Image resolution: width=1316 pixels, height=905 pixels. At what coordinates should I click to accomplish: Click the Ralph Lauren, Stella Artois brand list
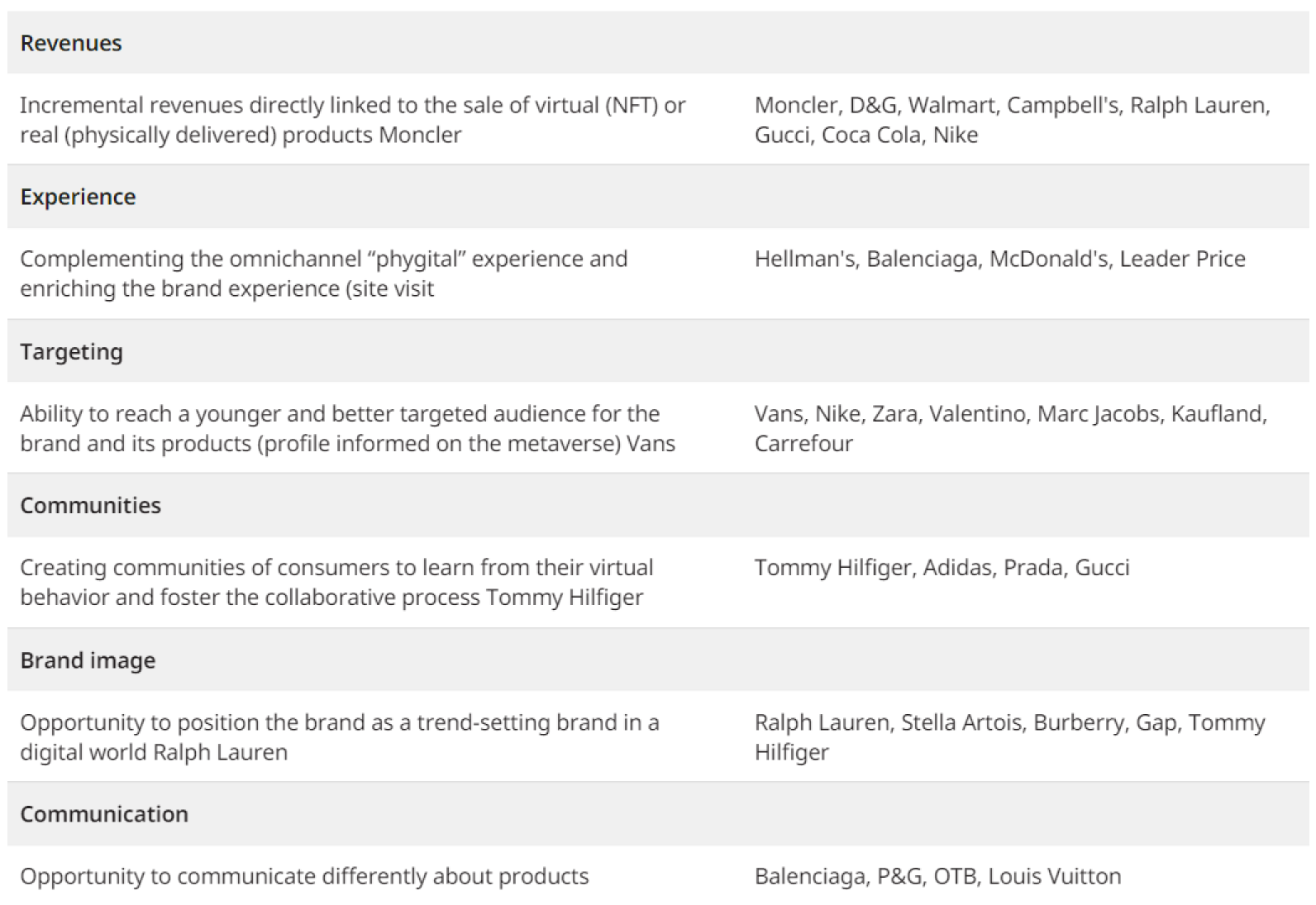(1009, 736)
